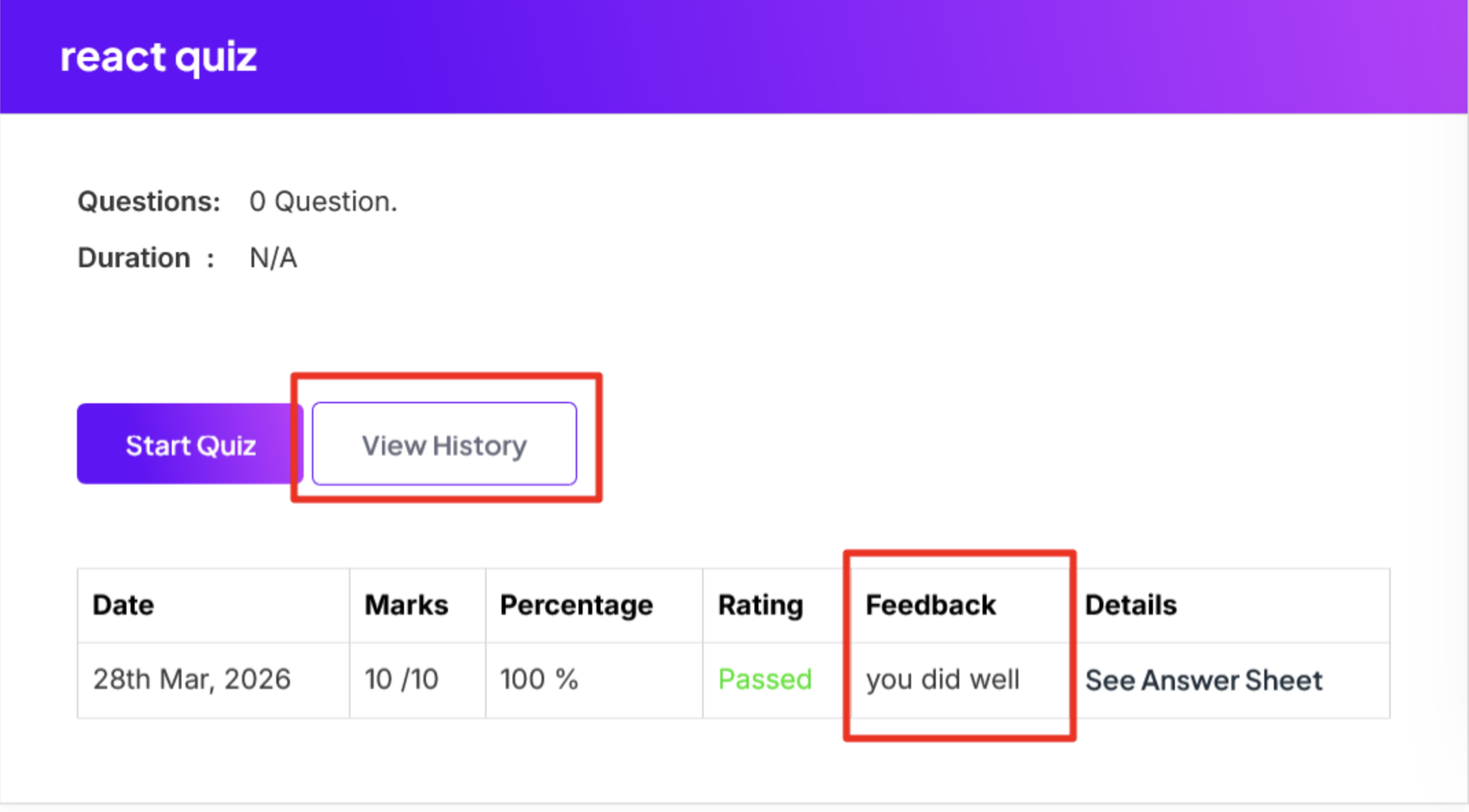
Task: Click the Start Quiz button
Action: (x=190, y=444)
